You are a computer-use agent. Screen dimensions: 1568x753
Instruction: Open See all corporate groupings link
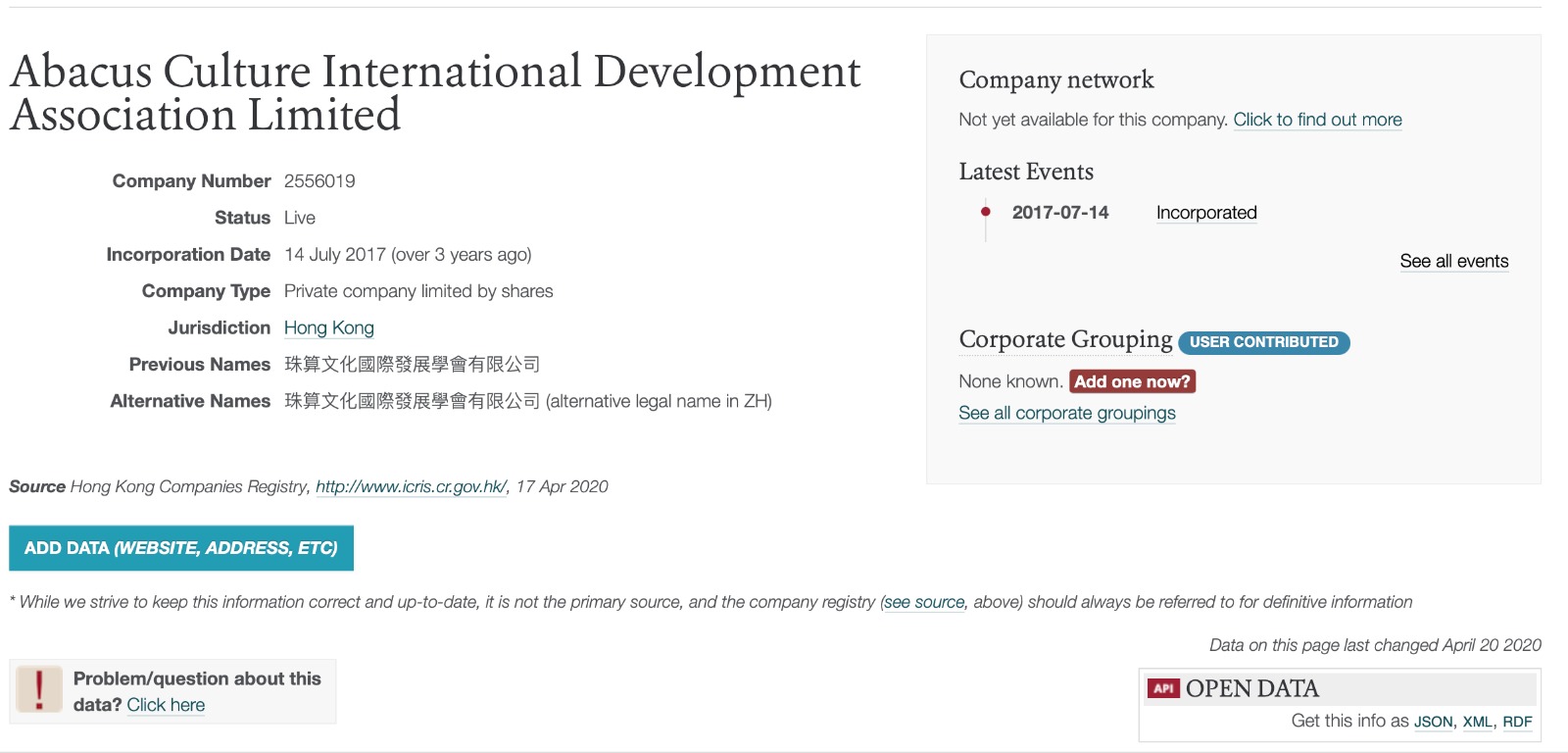point(1066,413)
